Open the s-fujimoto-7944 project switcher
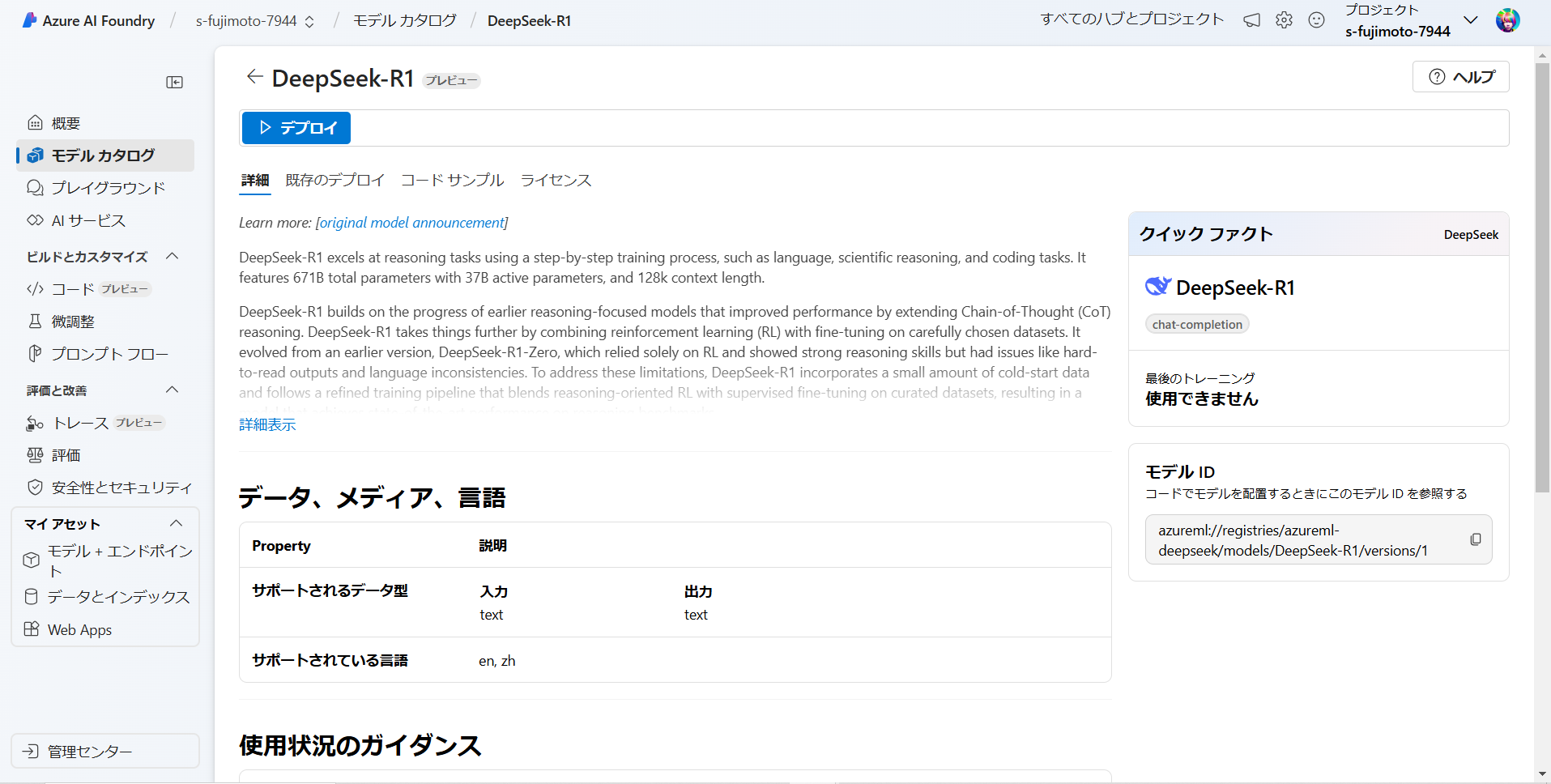 [x=254, y=21]
